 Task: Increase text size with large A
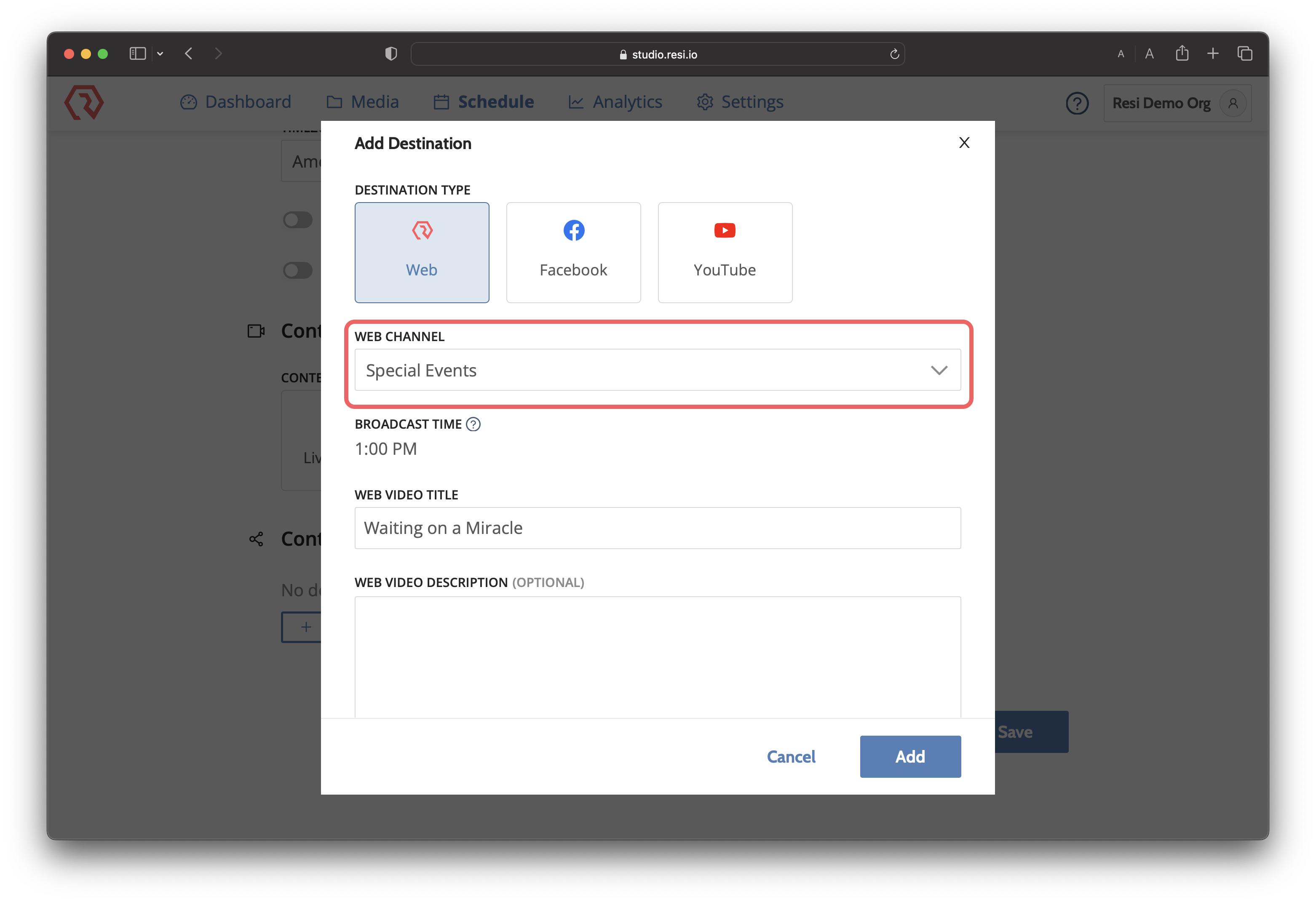[x=1149, y=54]
